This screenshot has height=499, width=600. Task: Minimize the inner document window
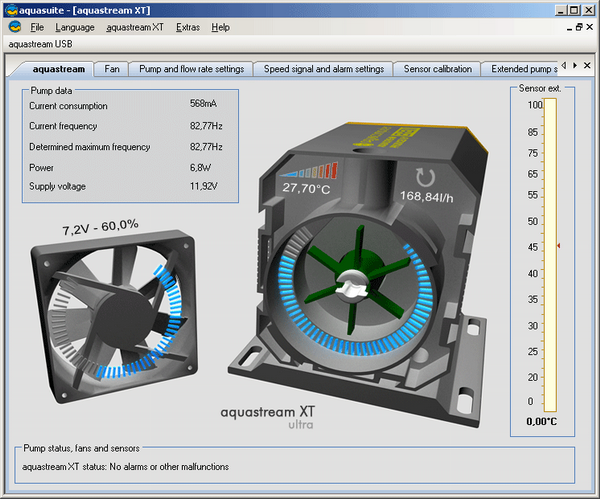pyautogui.click(x=569, y=28)
